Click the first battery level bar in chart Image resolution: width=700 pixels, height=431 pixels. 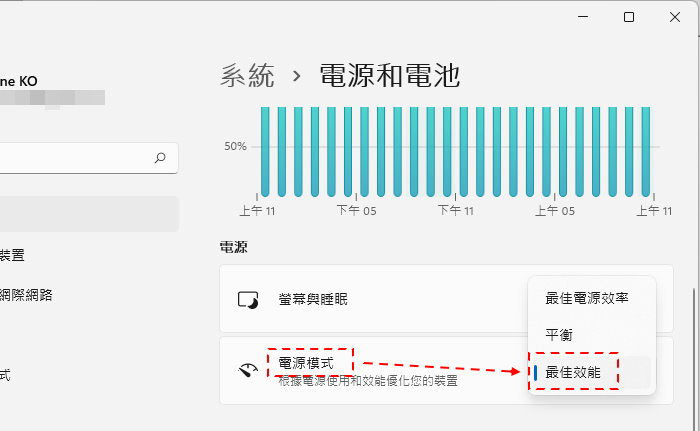265,152
